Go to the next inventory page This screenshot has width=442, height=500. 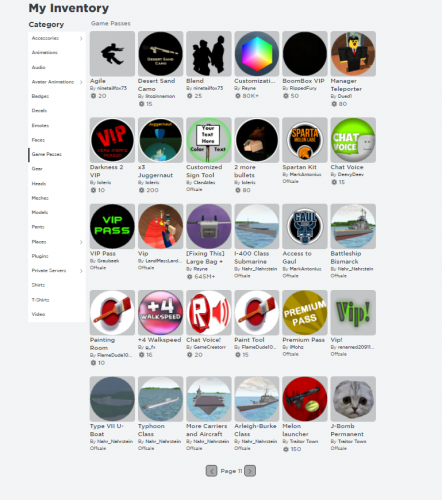point(250,471)
